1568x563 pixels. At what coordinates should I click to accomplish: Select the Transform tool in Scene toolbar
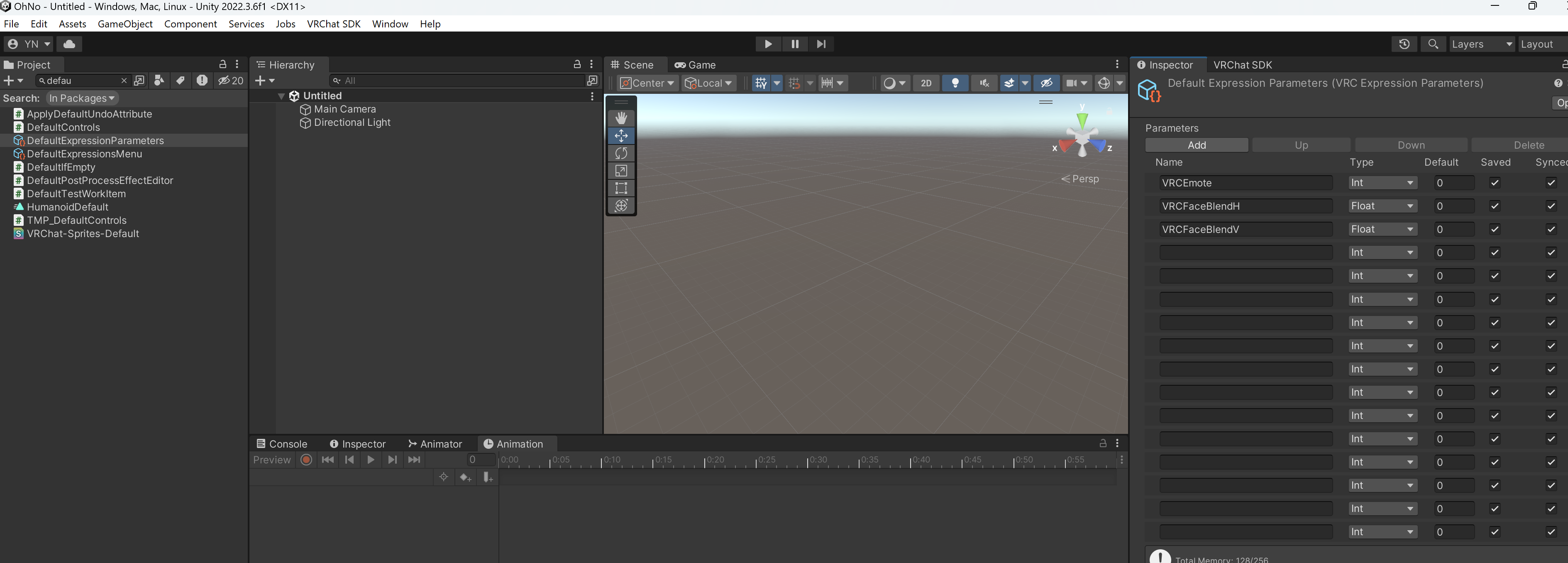point(621,206)
